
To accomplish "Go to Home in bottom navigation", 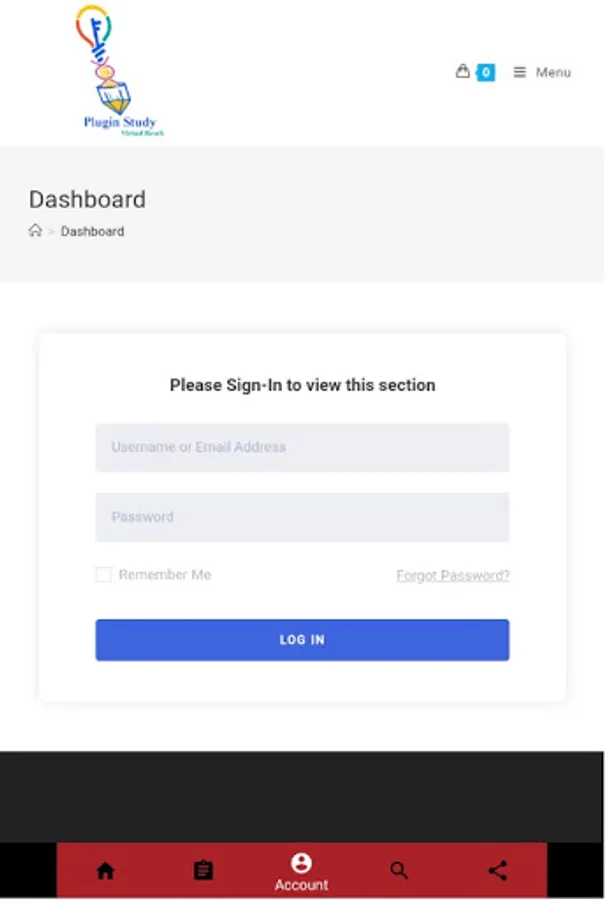I will (x=105, y=870).
